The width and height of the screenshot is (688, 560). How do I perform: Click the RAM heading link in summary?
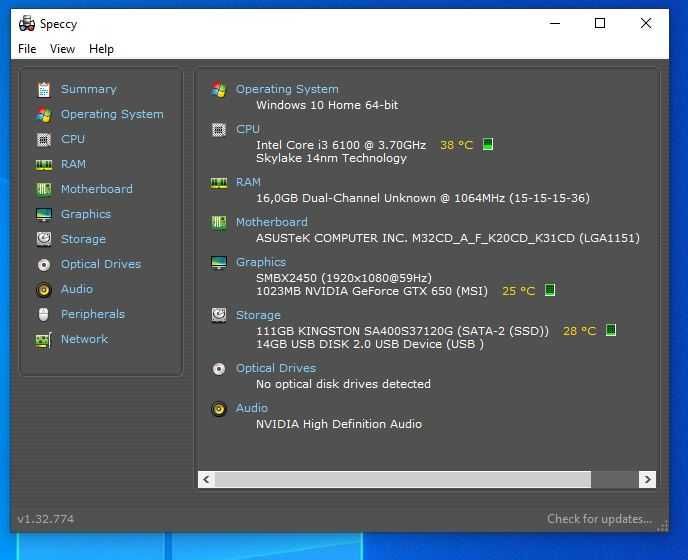pos(248,182)
